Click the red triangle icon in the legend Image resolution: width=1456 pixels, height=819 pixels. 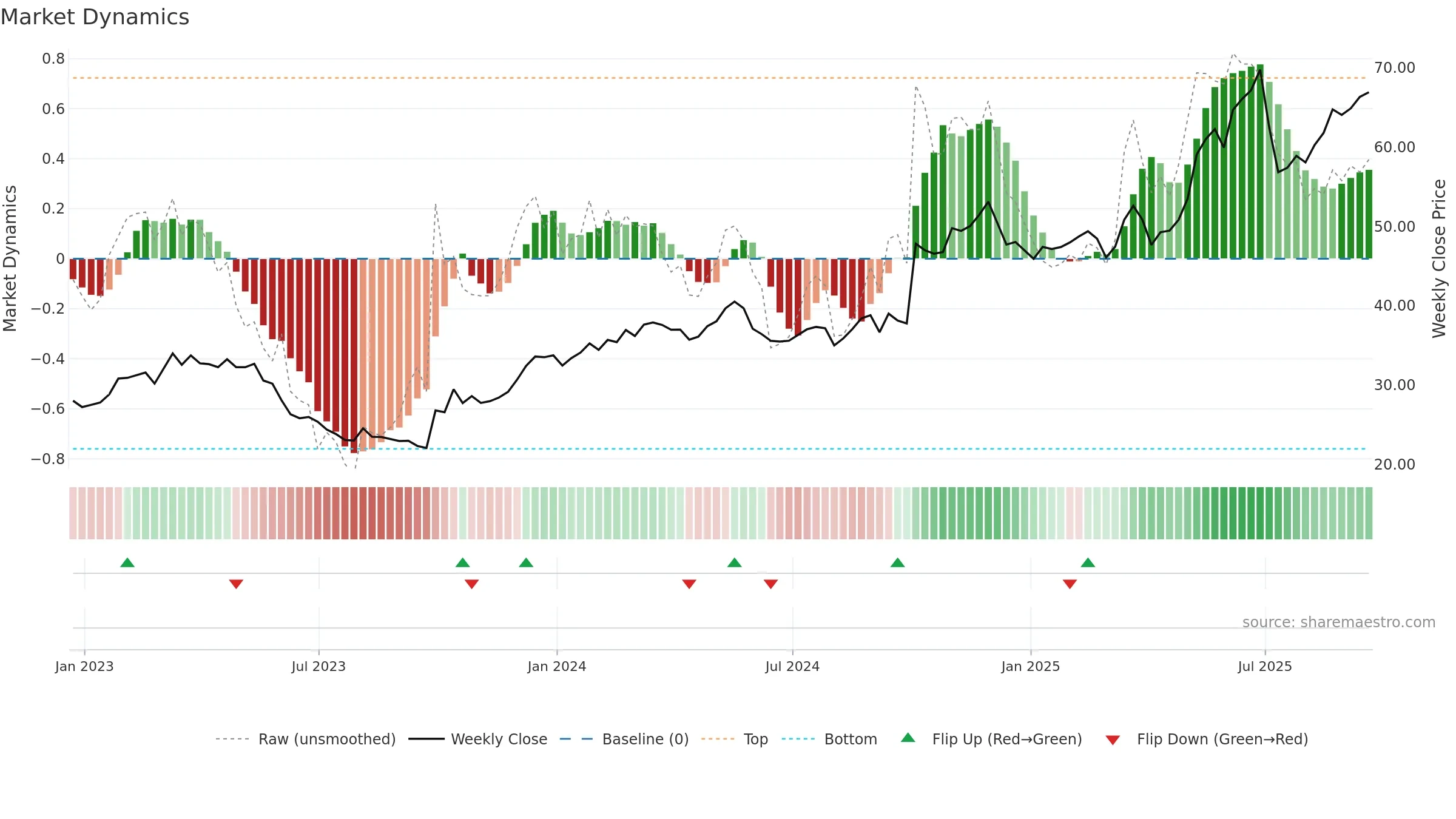(x=1113, y=740)
